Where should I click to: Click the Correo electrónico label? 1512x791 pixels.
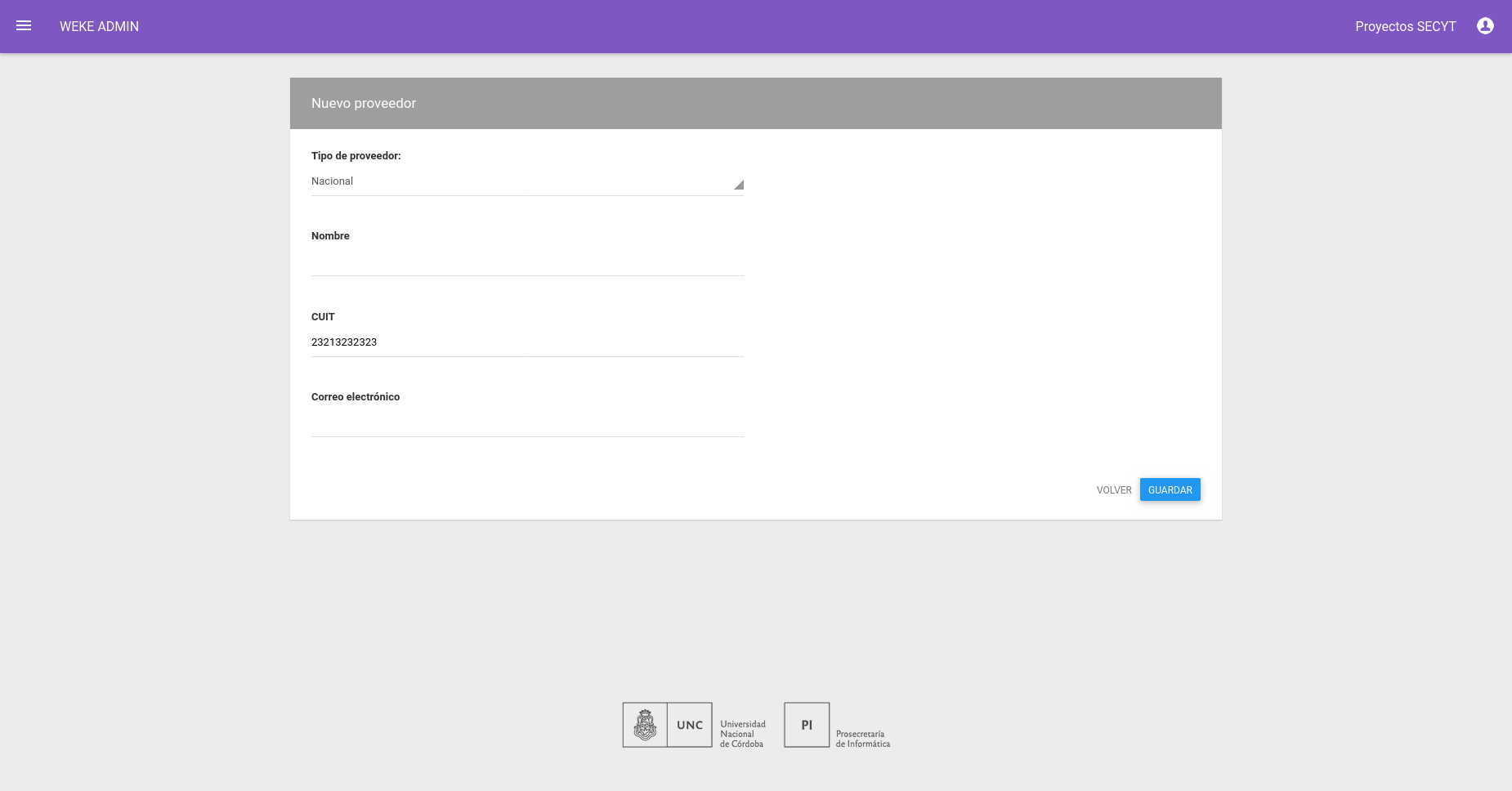356,397
